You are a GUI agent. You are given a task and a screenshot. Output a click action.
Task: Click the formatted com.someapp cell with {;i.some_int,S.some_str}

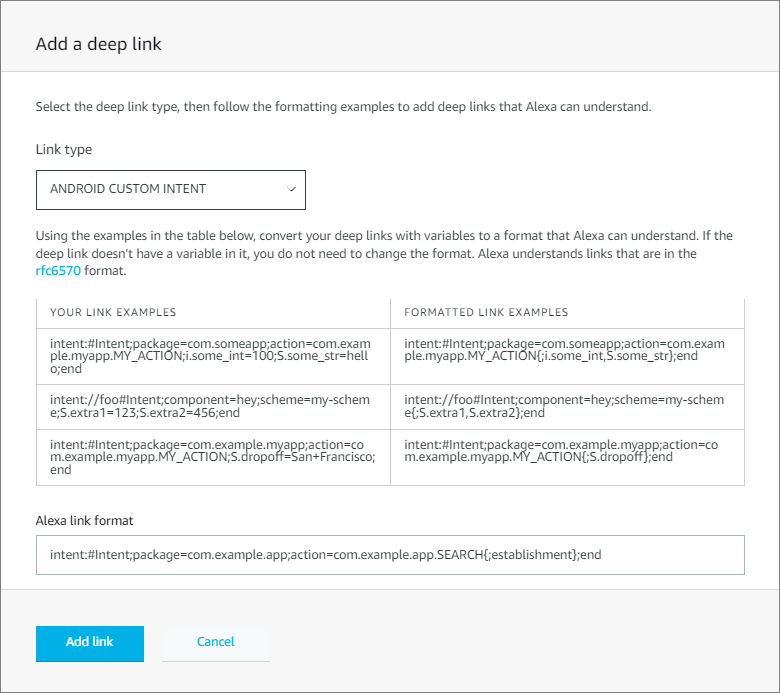567,356
